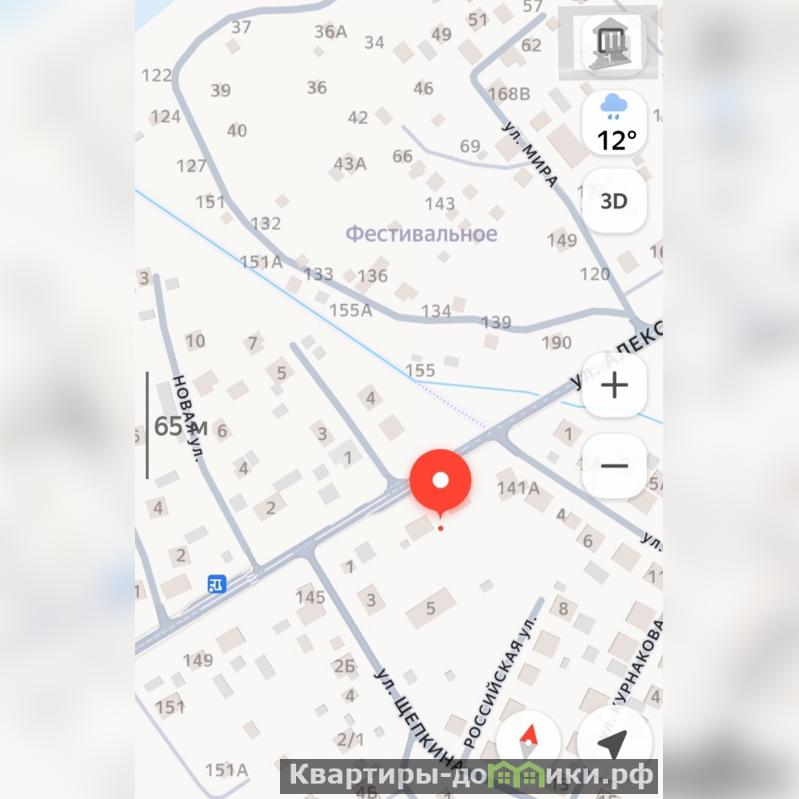Open the 12° weather widget
This screenshot has width=799, height=799.
(x=615, y=123)
